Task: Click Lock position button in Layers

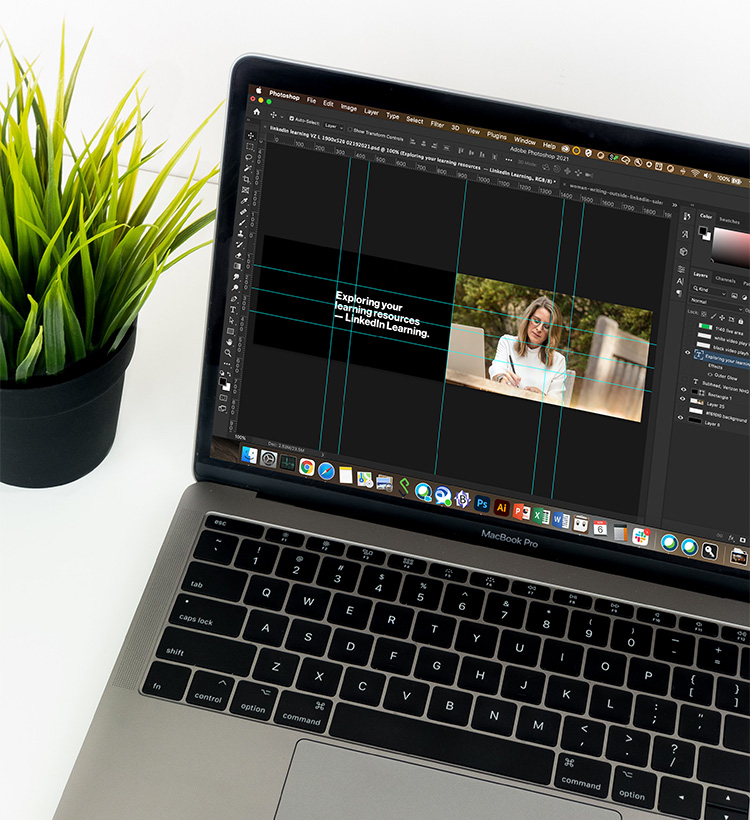Action: click(x=722, y=318)
